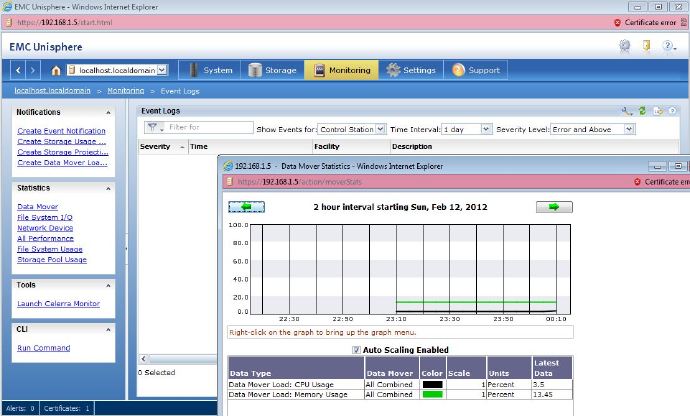Sort by the Severity column header
Viewport: 690px width, 416px height.
point(163,147)
